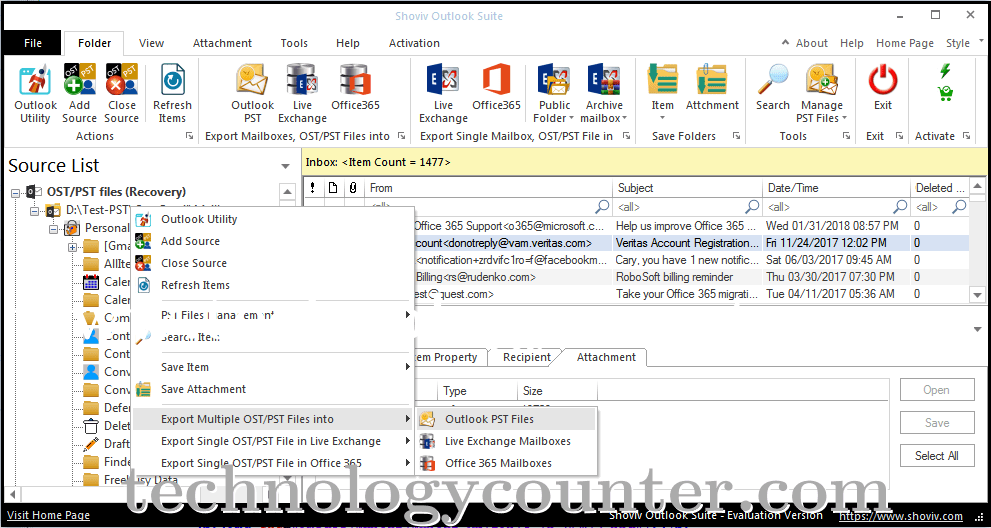Image resolution: width=991 pixels, height=528 pixels.
Task: Select Veritas Account Registration email row
Action: (636, 243)
